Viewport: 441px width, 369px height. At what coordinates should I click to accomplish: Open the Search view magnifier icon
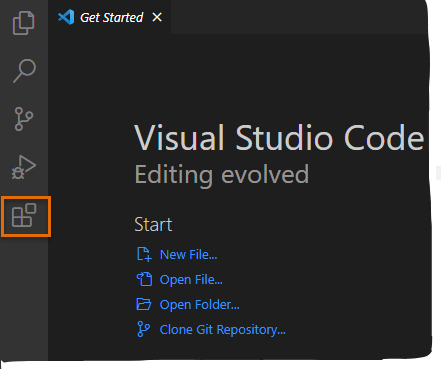click(x=24, y=71)
